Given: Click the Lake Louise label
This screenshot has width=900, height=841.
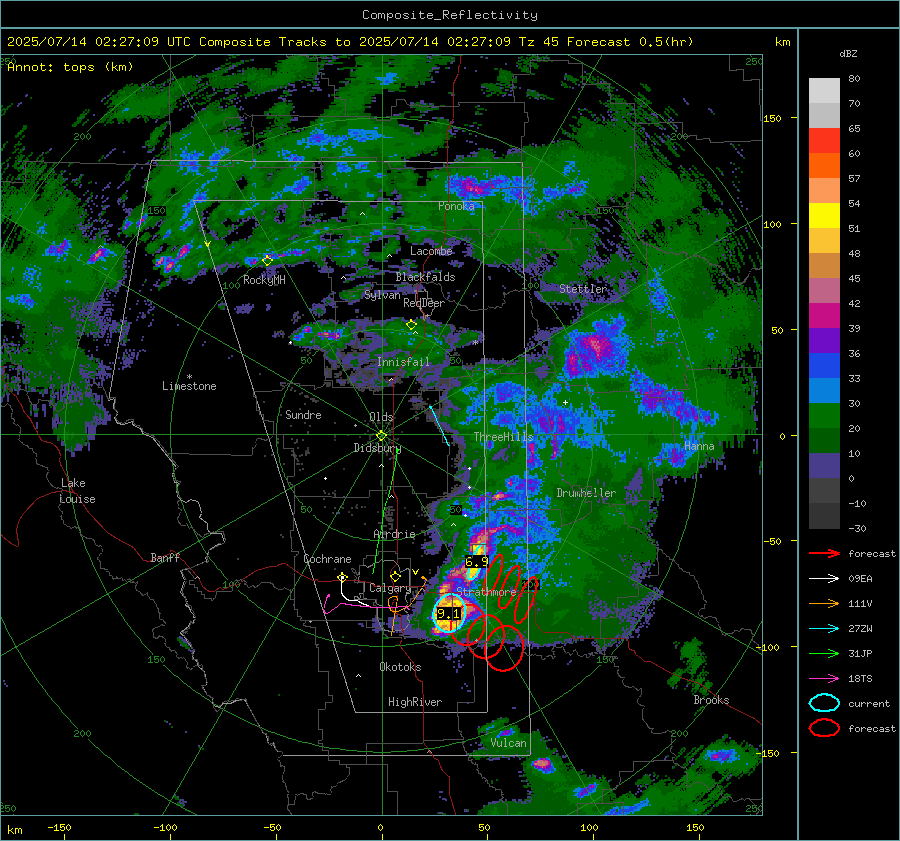Looking at the screenshot, I should pyautogui.click(x=77, y=491).
